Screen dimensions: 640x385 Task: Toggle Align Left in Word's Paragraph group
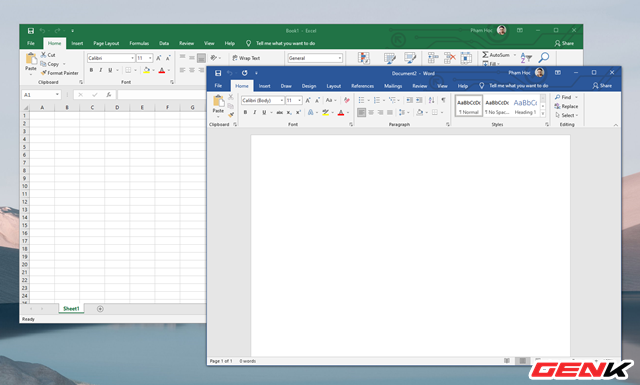[x=361, y=112]
